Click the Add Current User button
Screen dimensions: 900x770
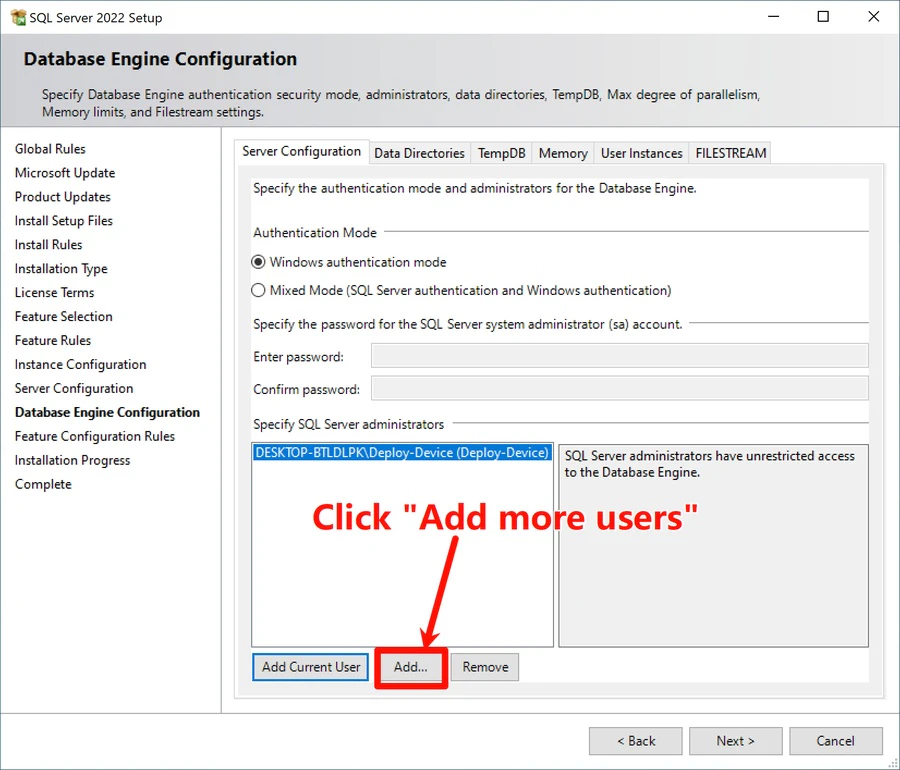(311, 667)
